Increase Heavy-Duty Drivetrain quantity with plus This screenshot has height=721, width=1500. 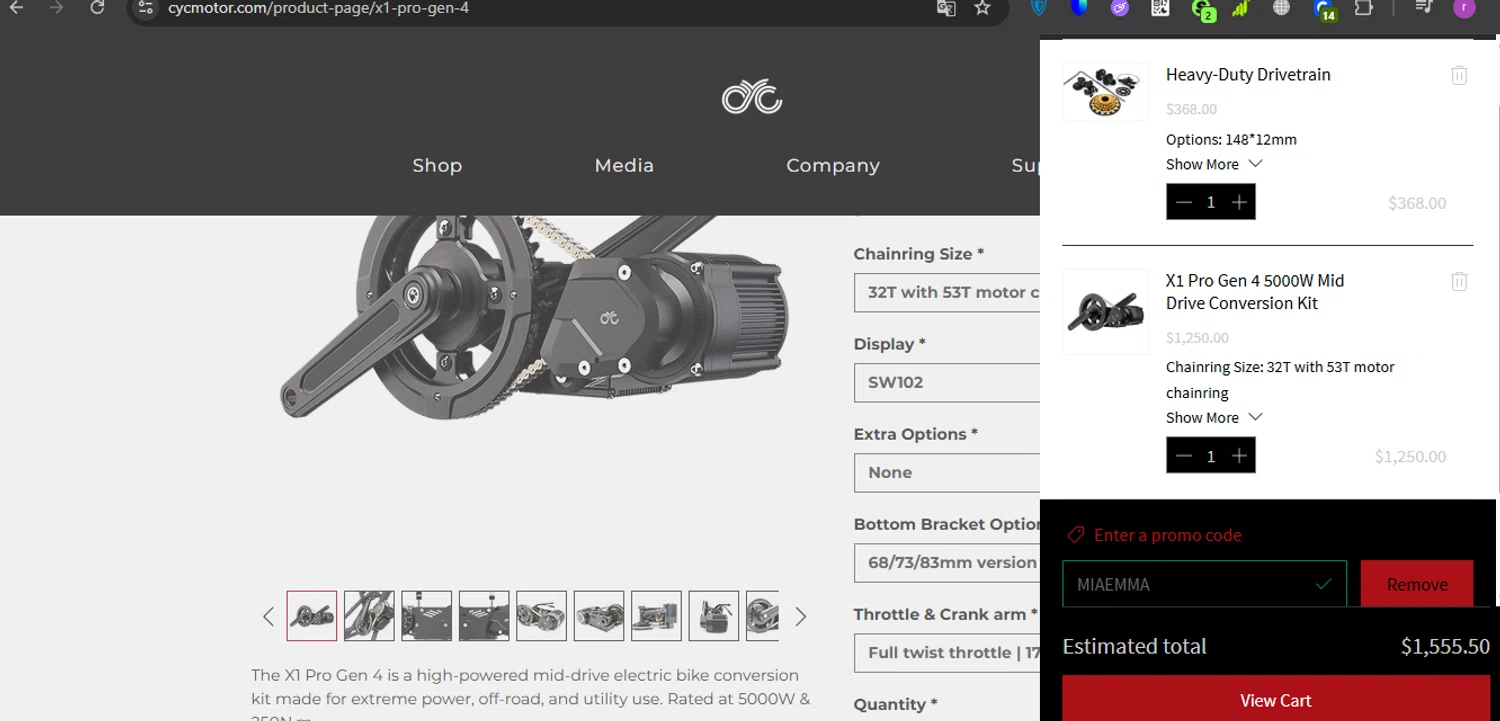(x=1239, y=202)
